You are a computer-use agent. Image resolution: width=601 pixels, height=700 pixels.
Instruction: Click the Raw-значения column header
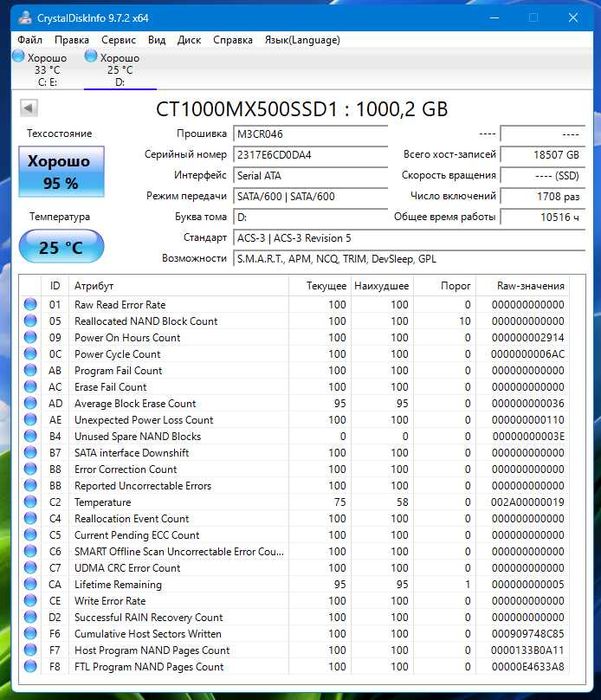pyautogui.click(x=523, y=286)
